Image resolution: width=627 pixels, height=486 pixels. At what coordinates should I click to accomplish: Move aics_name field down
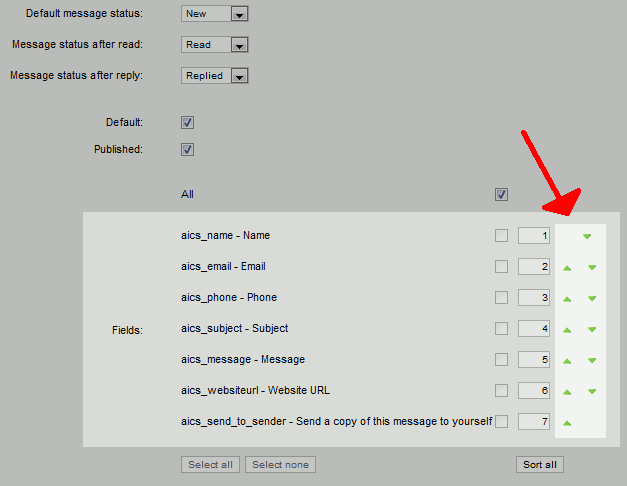(x=587, y=236)
